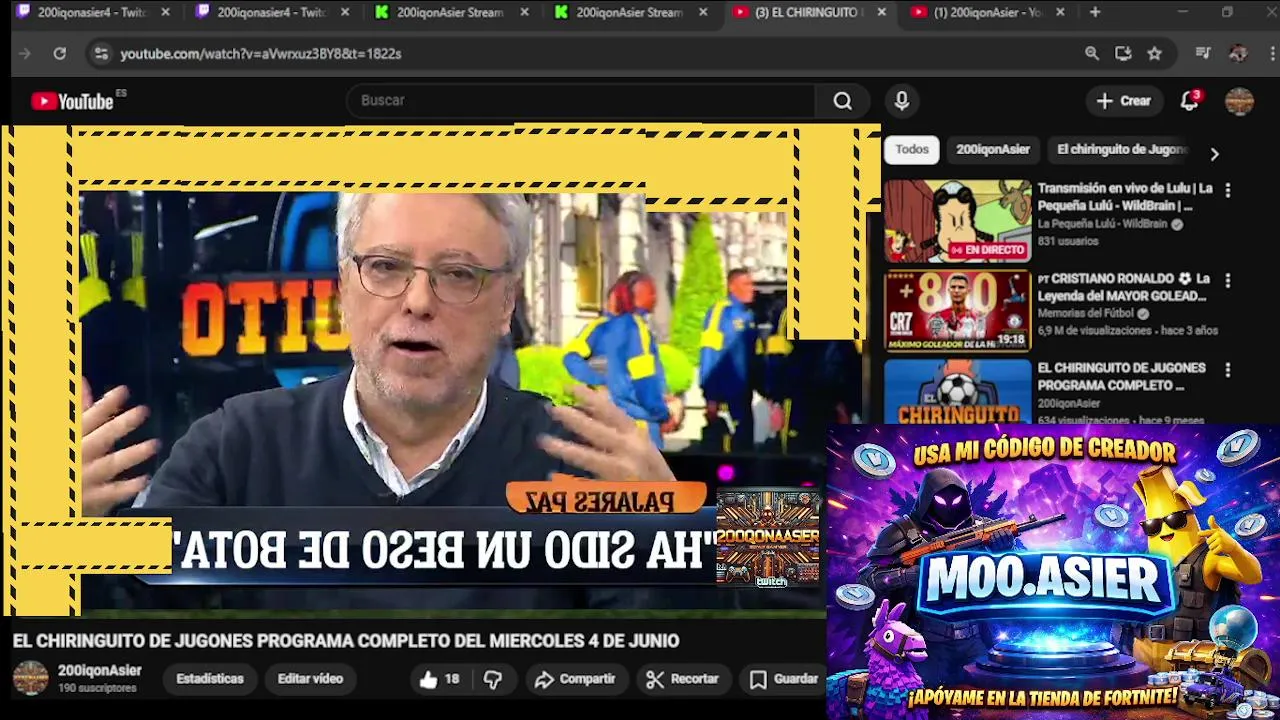Image resolution: width=1280 pixels, height=720 pixels.
Task: Switch to the (1) 200iqonAsier YouTube tab
Action: point(987,12)
